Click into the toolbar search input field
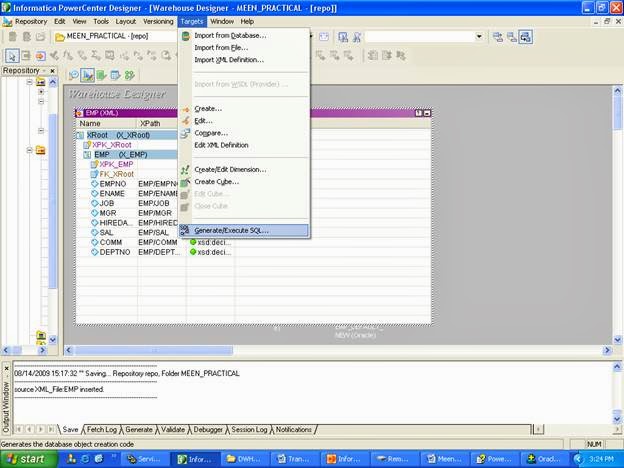Image resolution: width=624 pixels, height=468 pixels. 419,37
